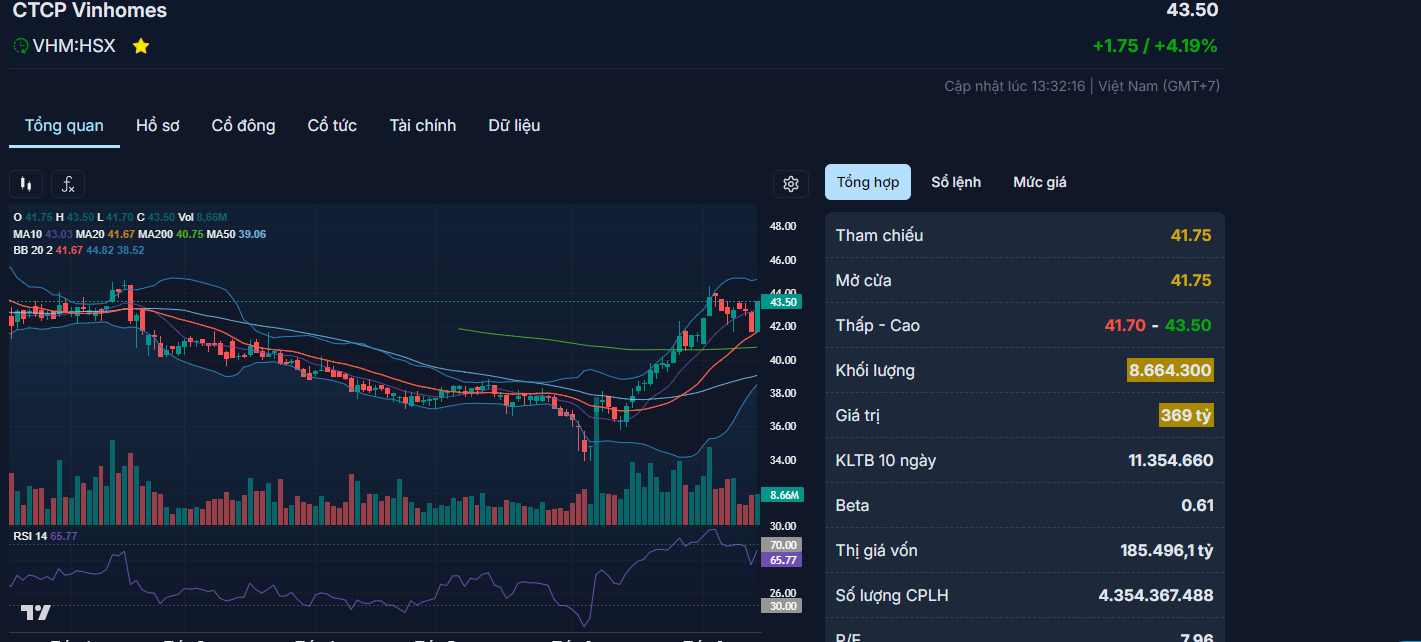The width and height of the screenshot is (1421, 642).
Task: Click the TradingView logo on chart
Action: coord(36,612)
